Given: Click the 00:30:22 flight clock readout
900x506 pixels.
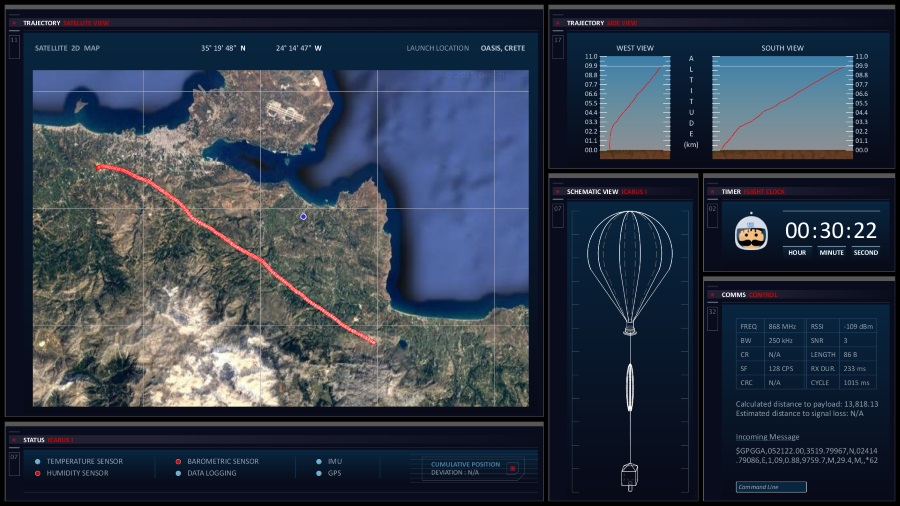Looking at the screenshot, I should point(831,231).
